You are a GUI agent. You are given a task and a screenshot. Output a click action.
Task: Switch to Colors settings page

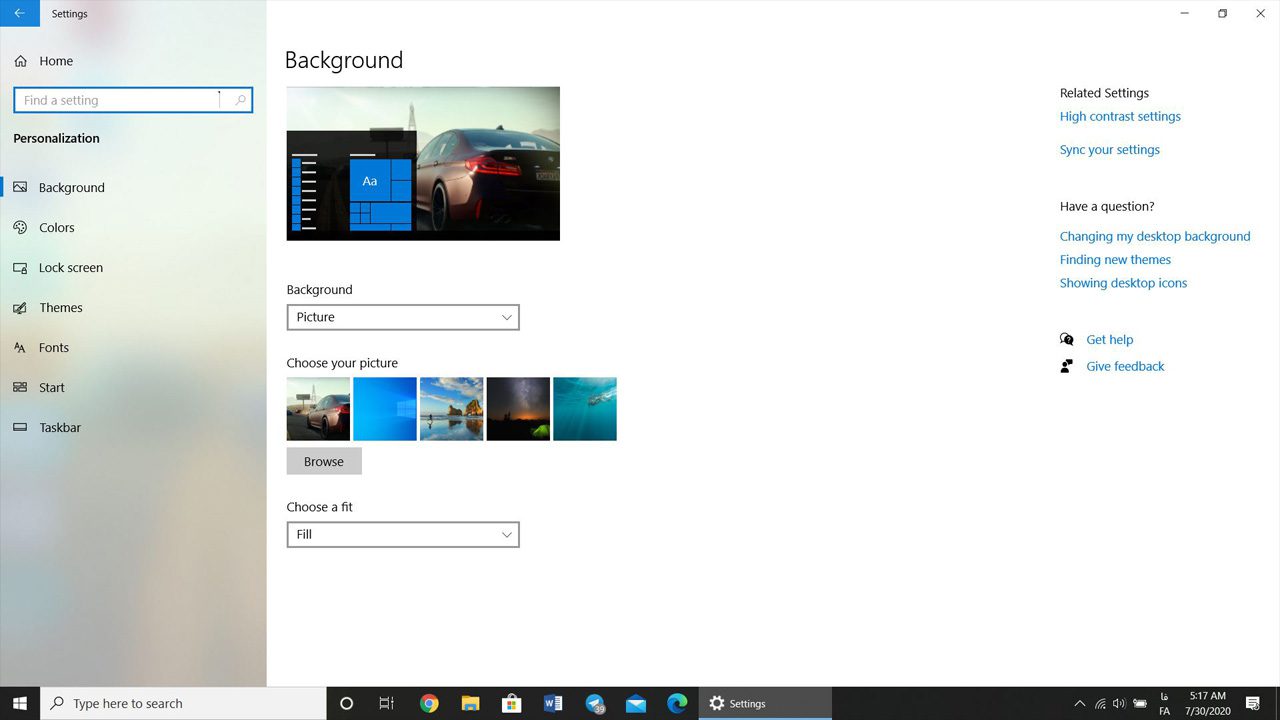(57, 228)
